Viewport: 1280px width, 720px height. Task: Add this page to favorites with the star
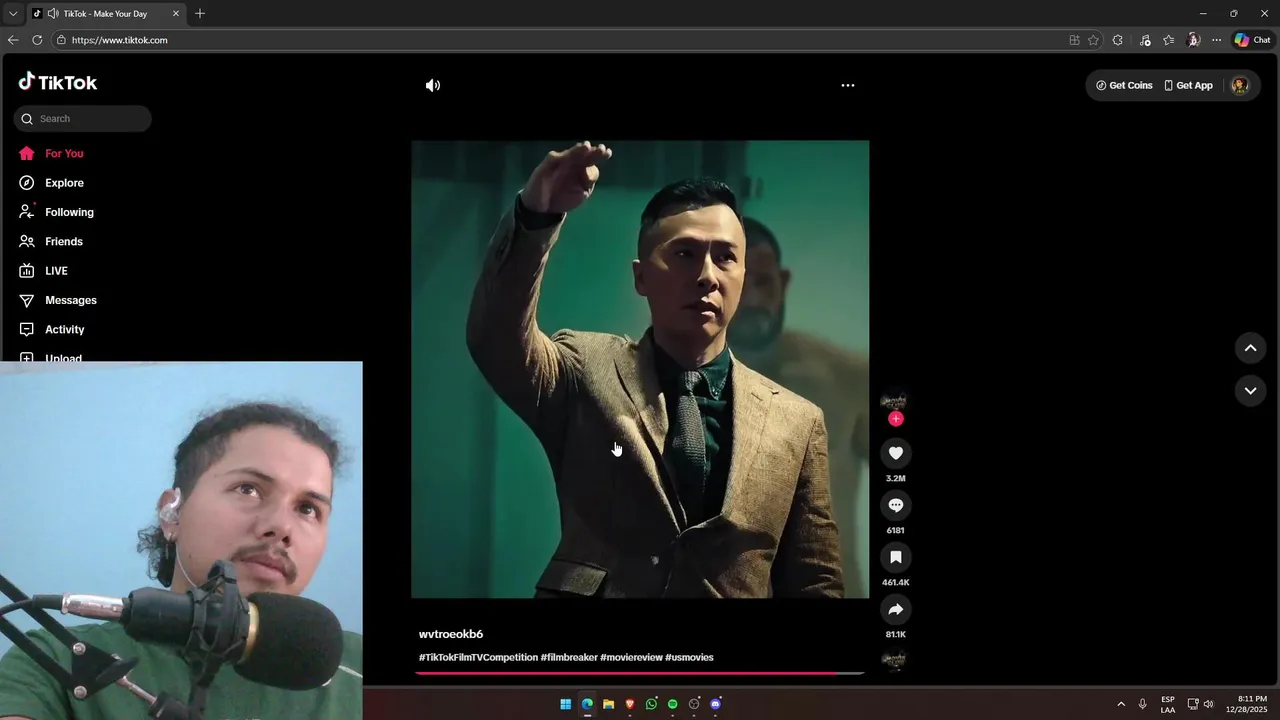point(1093,40)
